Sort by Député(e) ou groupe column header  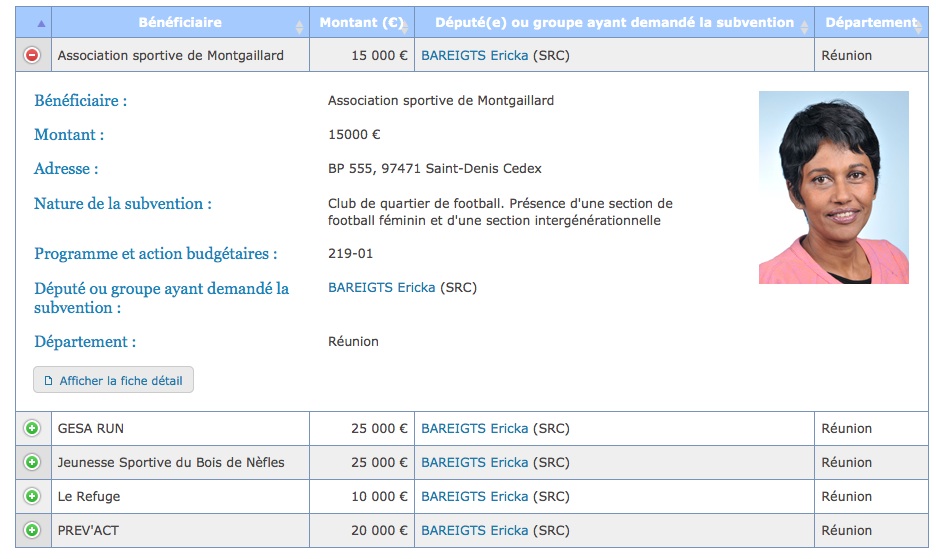pyautogui.click(x=614, y=23)
